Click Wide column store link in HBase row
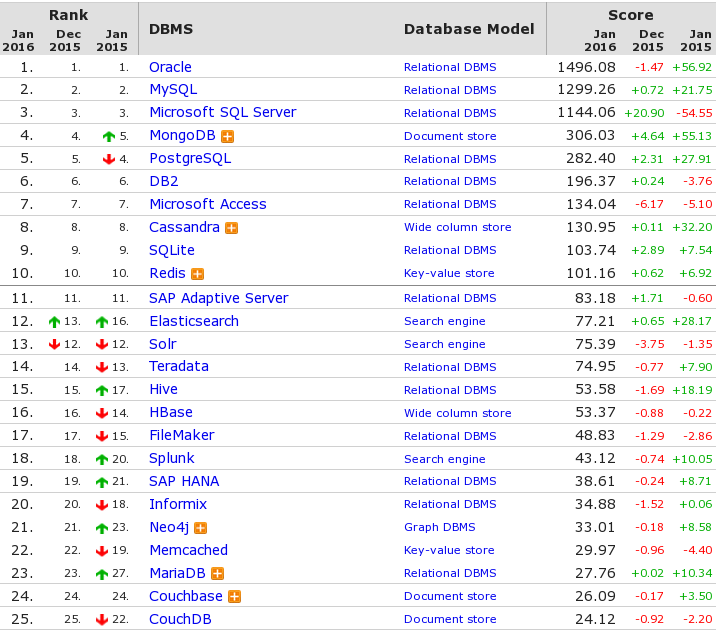 [457, 413]
